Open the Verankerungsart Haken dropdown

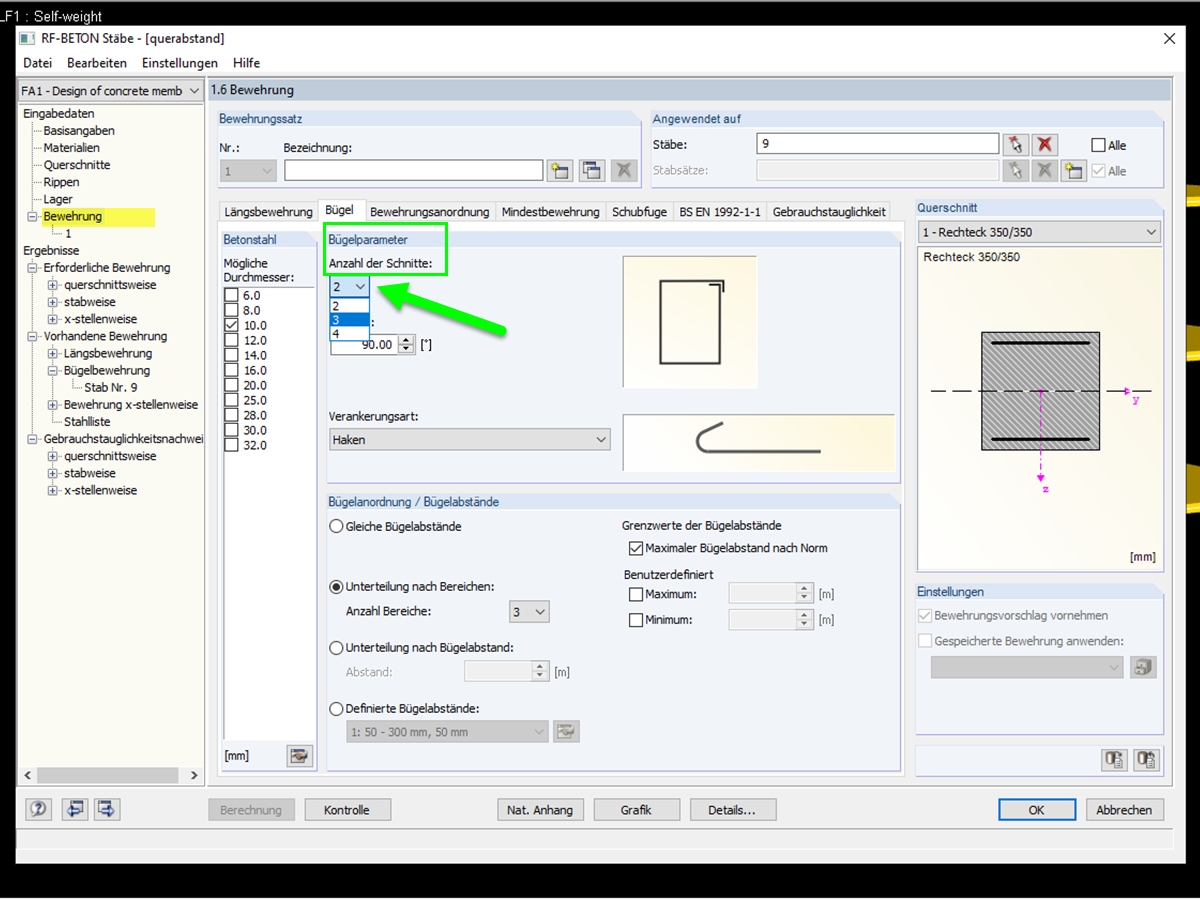[470, 439]
